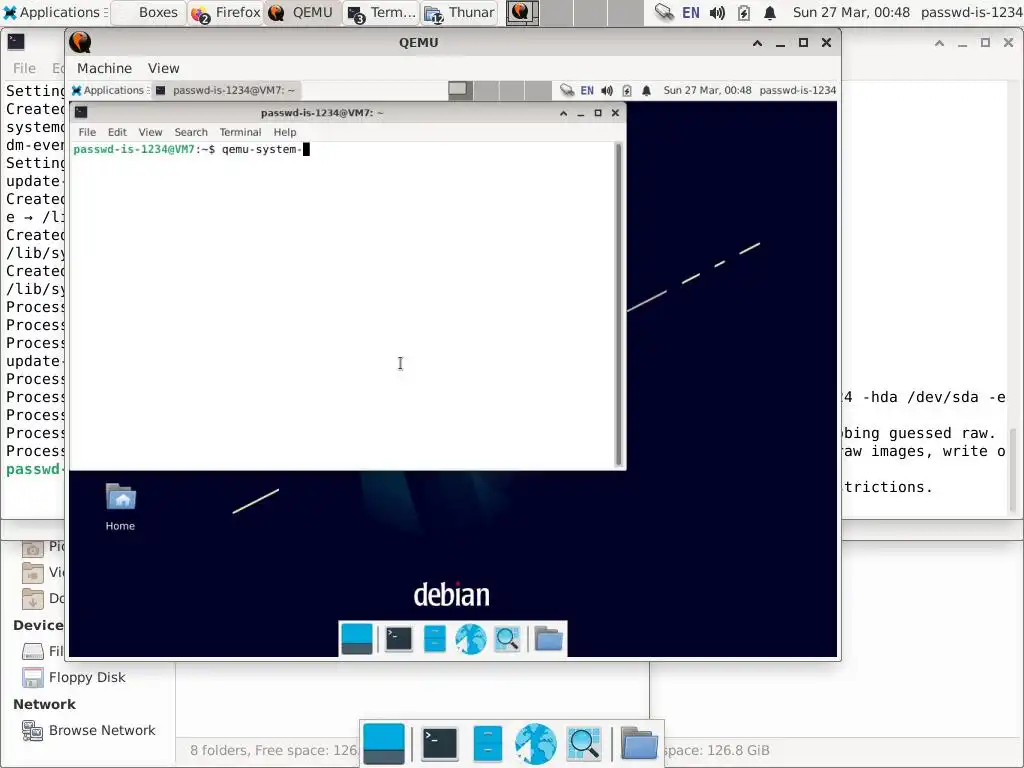Click guest network tray icon
This screenshot has width=1024, height=768.
(567, 90)
